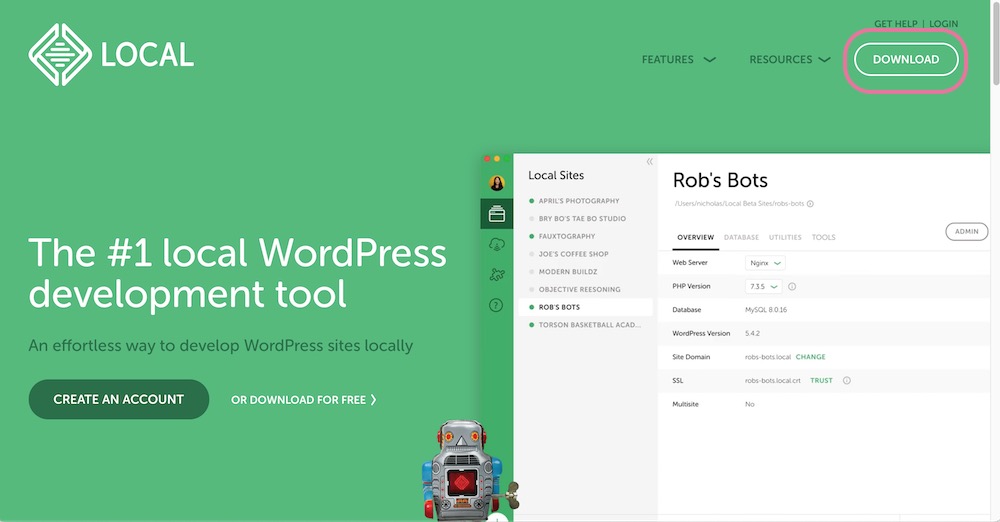Click the Admin button

[967, 232]
